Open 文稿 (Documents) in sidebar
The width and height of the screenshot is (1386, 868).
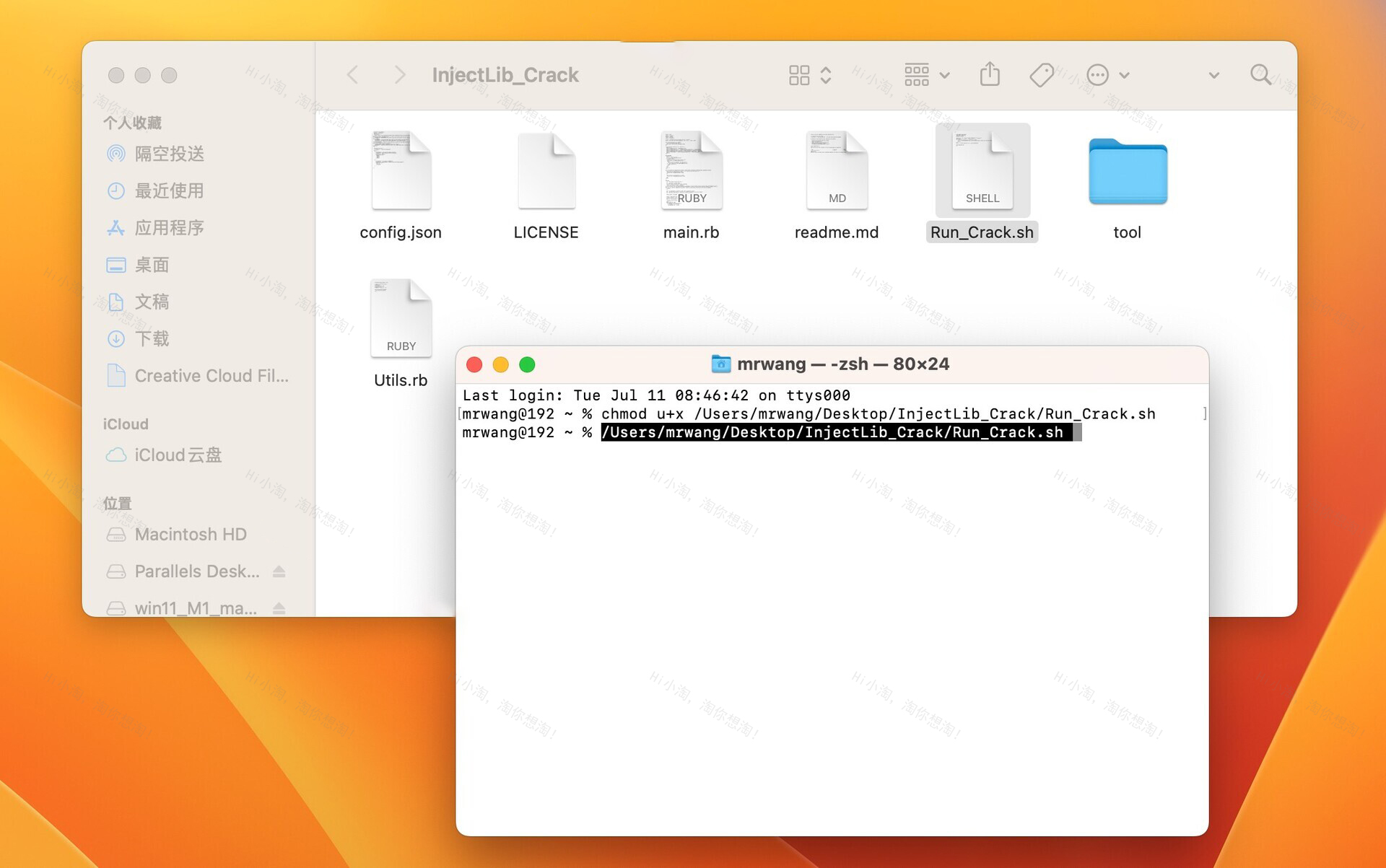152,302
